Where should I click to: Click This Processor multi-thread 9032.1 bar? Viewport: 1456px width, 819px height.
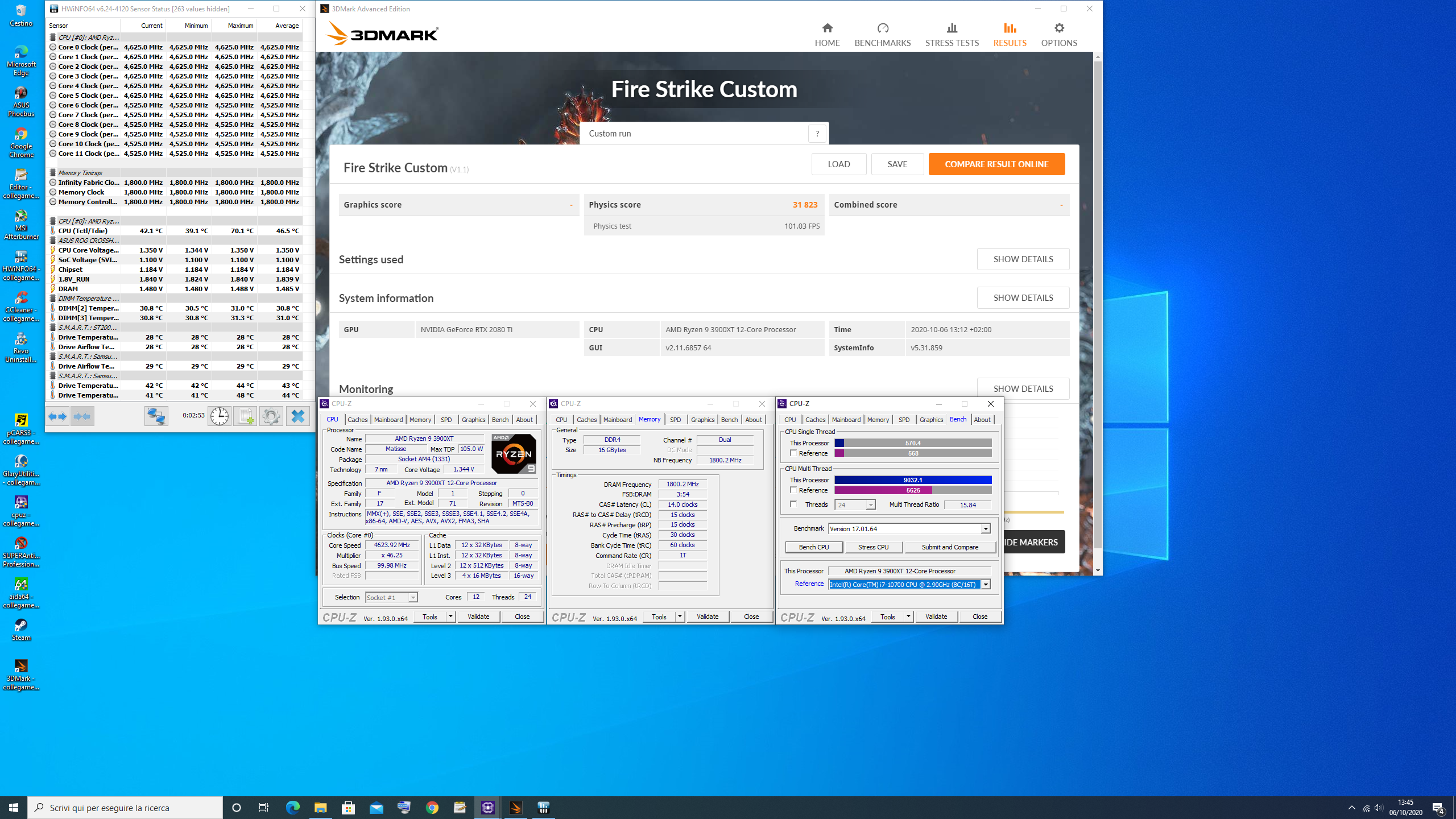pyautogui.click(x=913, y=480)
